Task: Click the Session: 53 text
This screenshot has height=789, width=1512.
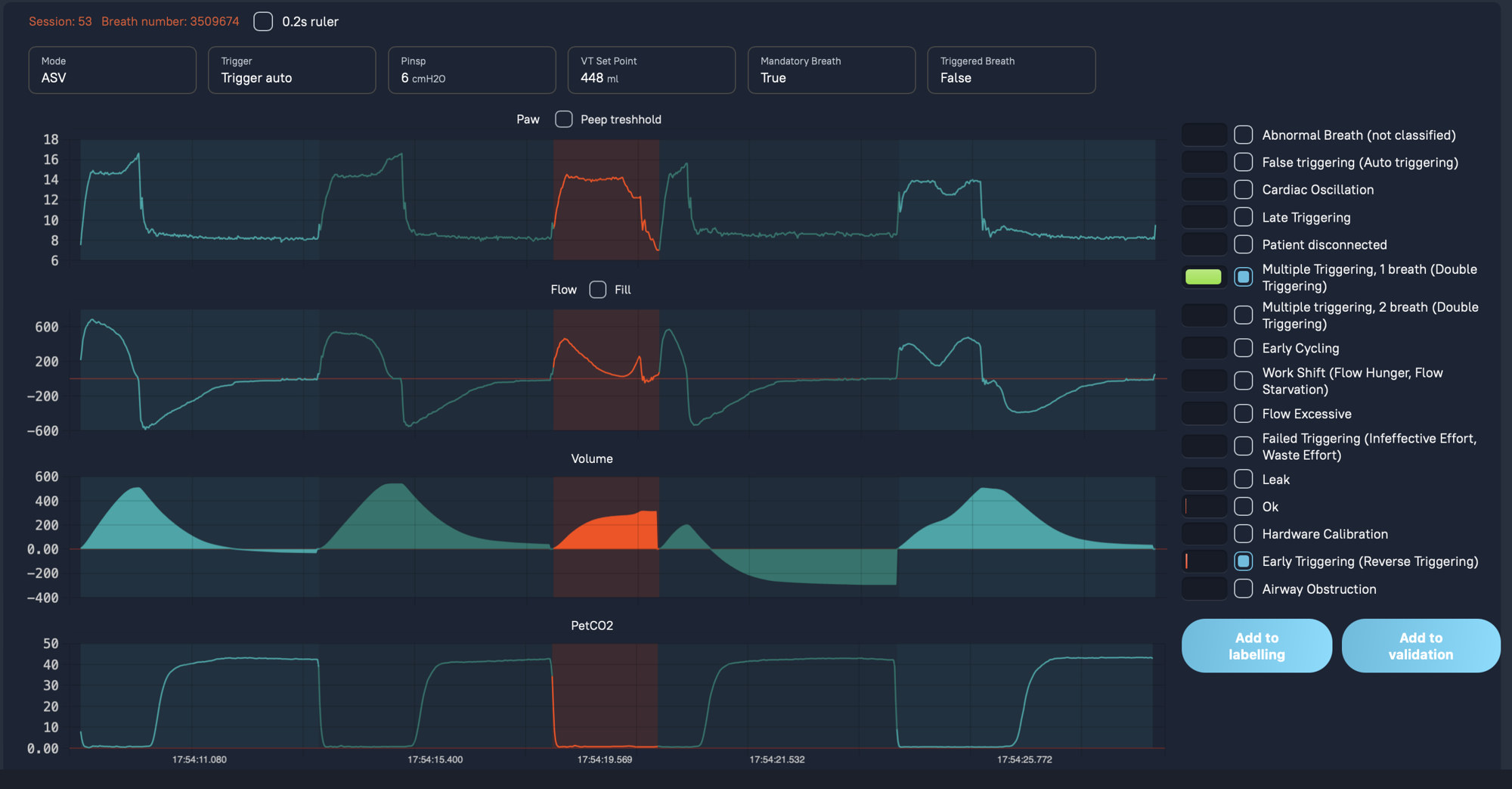Action: (60, 21)
